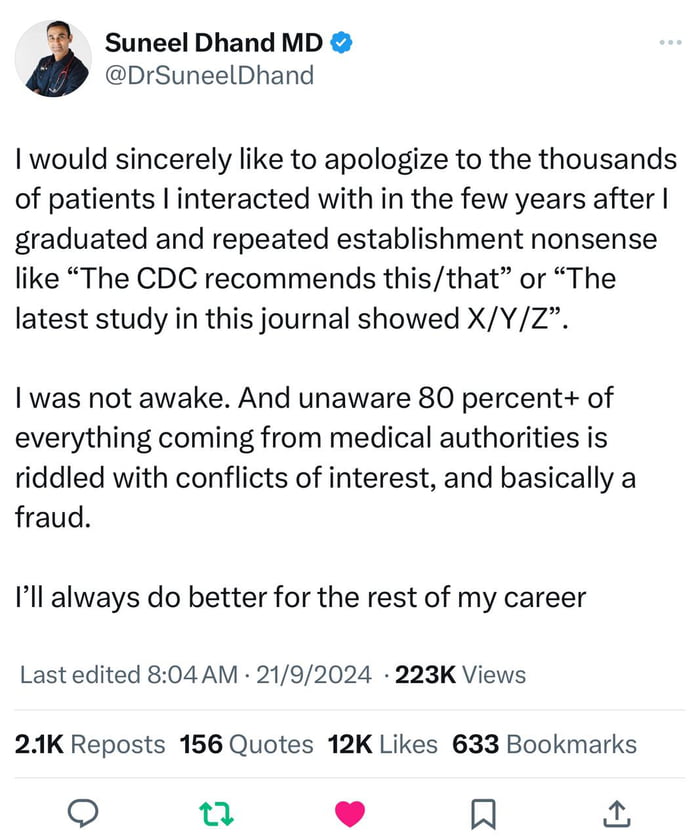The height and width of the screenshot is (840, 700).
Task: Visit the @DrSuneelDhand handle link
Action: coord(208,76)
